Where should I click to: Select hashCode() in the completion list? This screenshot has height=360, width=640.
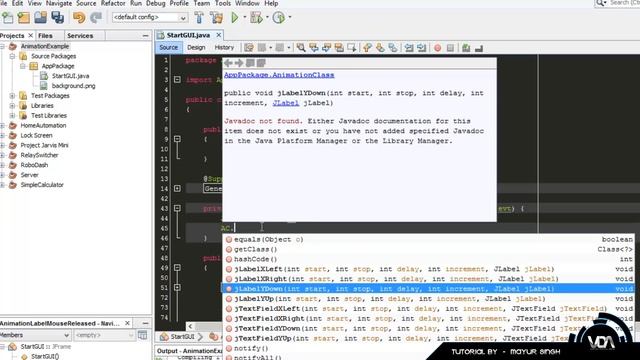pos(428,259)
